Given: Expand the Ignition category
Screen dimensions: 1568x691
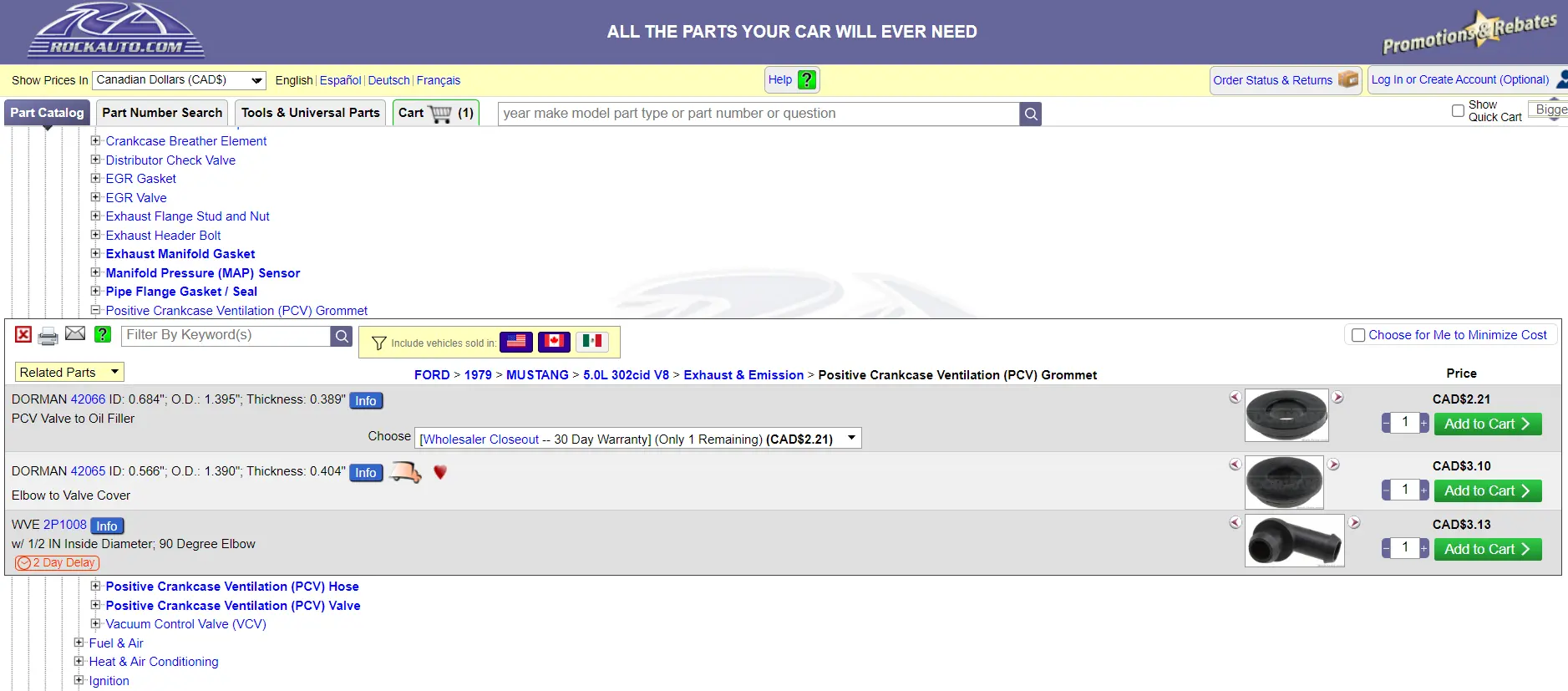Looking at the screenshot, I should pos(79,680).
